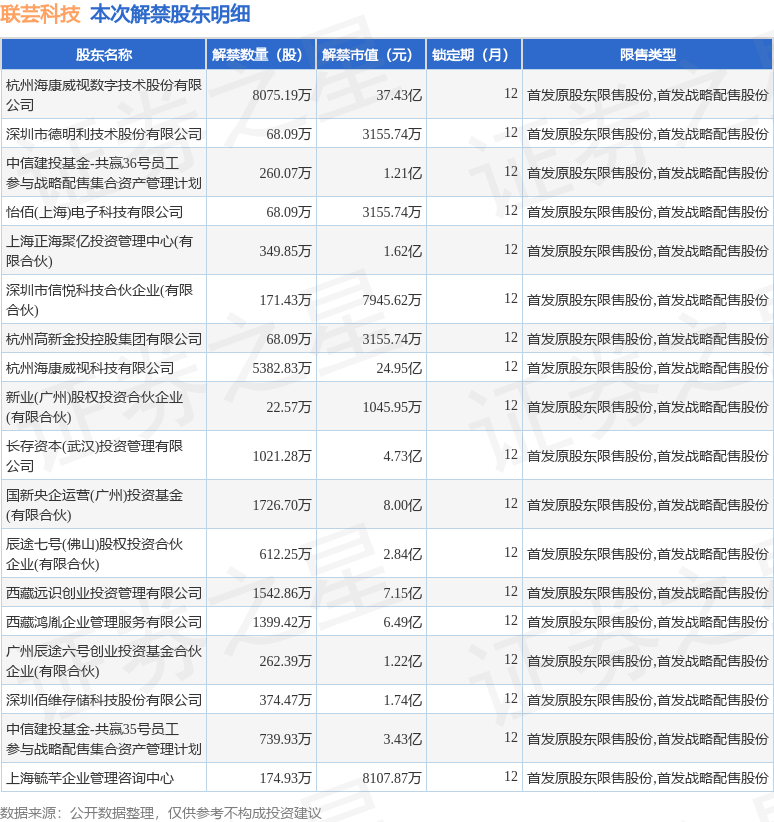Click 深圳市信悦科技合伙企业 shareholder name
774x822 pixels.
pyautogui.click(x=100, y=300)
